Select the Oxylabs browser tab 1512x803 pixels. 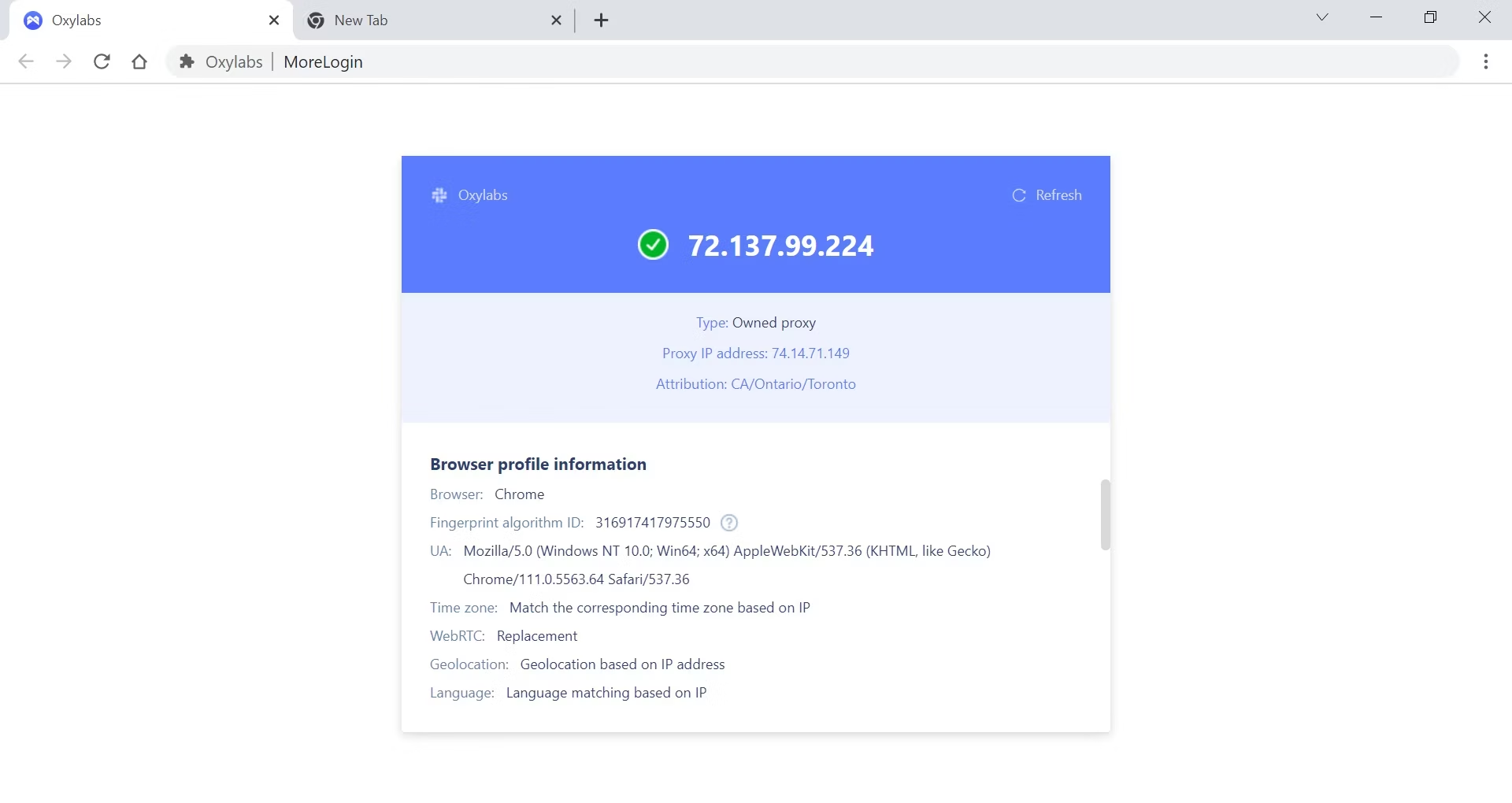pyautogui.click(x=142, y=20)
